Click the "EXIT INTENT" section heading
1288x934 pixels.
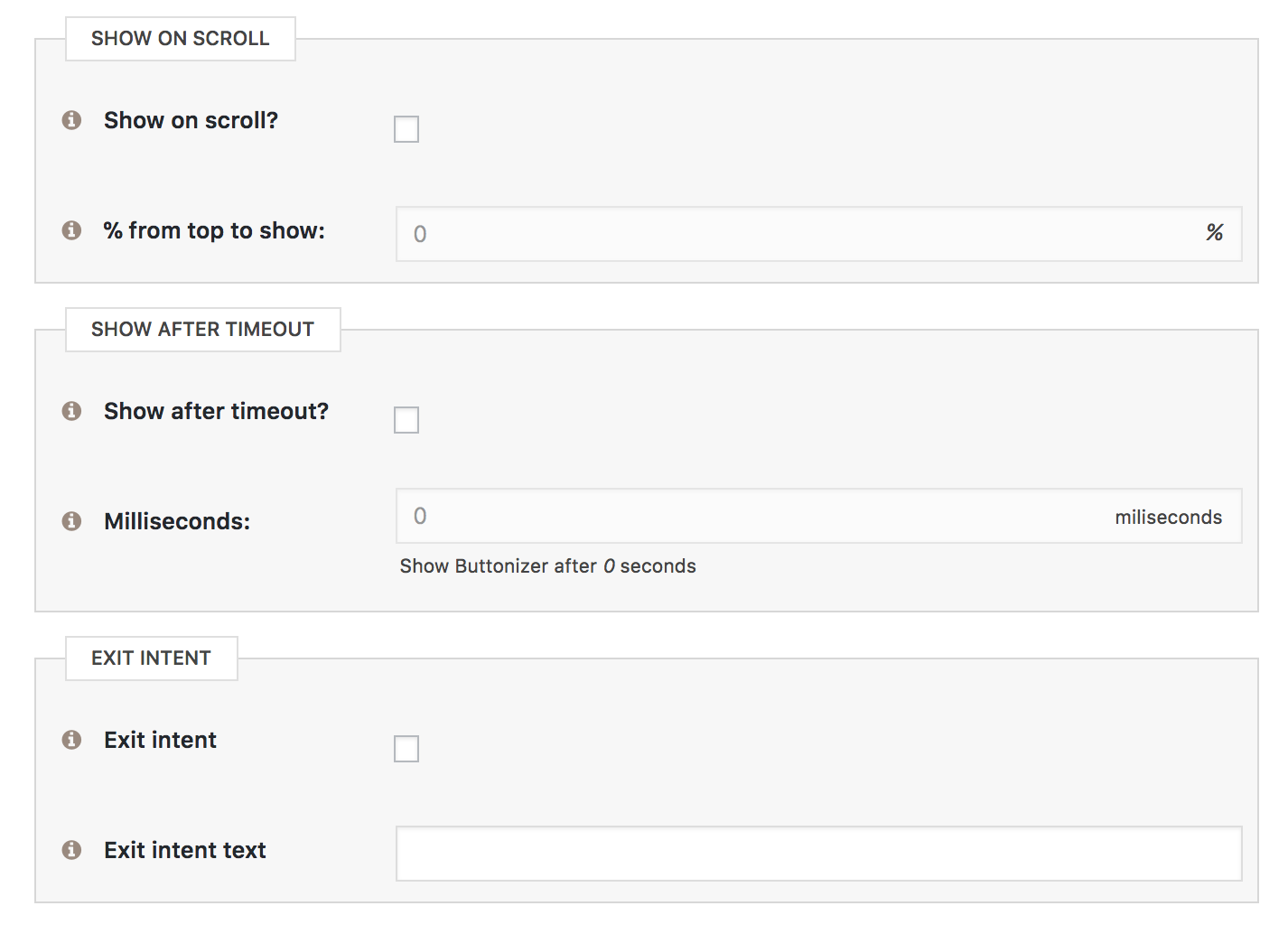point(152,658)
